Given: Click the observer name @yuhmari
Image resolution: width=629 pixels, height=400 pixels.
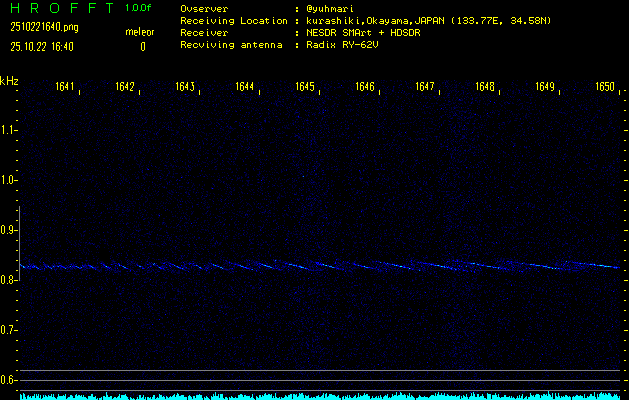Looking at the screenshot, I should point(337,8).
